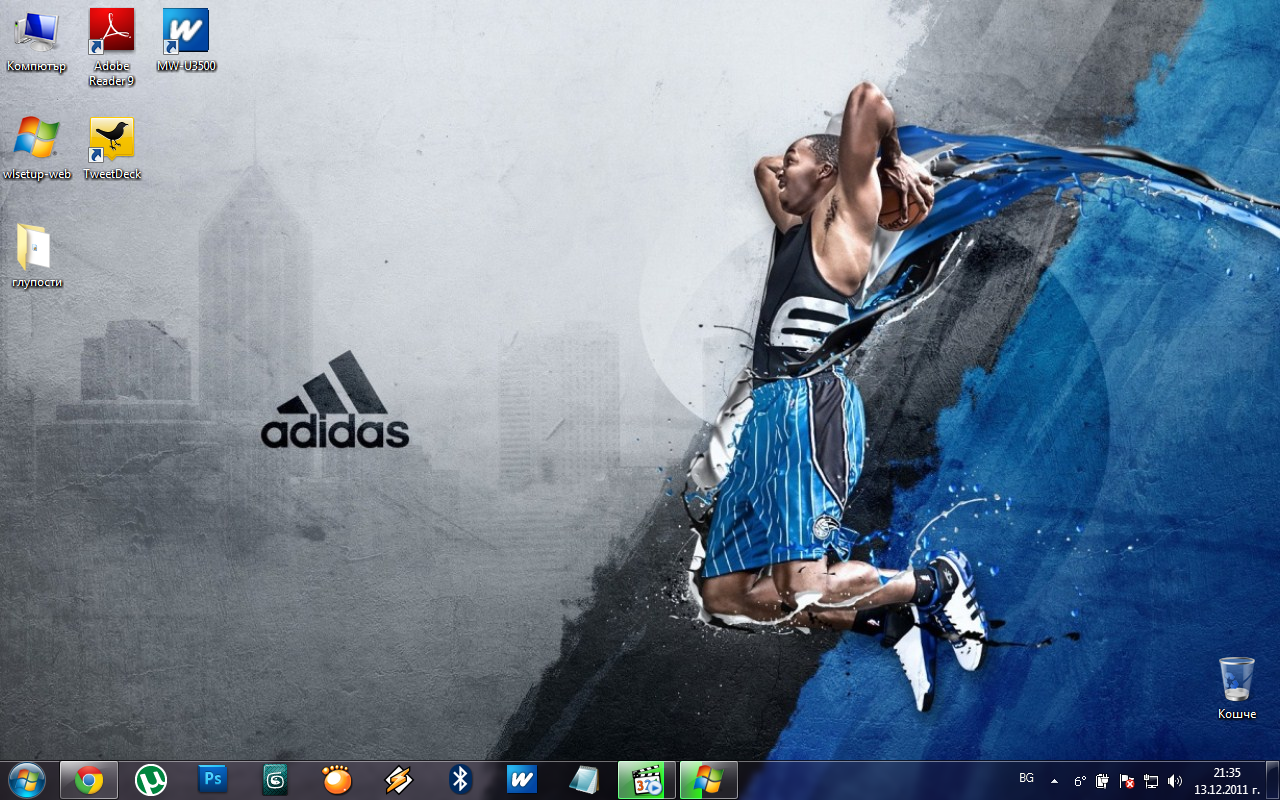Open the BG language indicator
1280x800 pixels.
[1026, 778]
